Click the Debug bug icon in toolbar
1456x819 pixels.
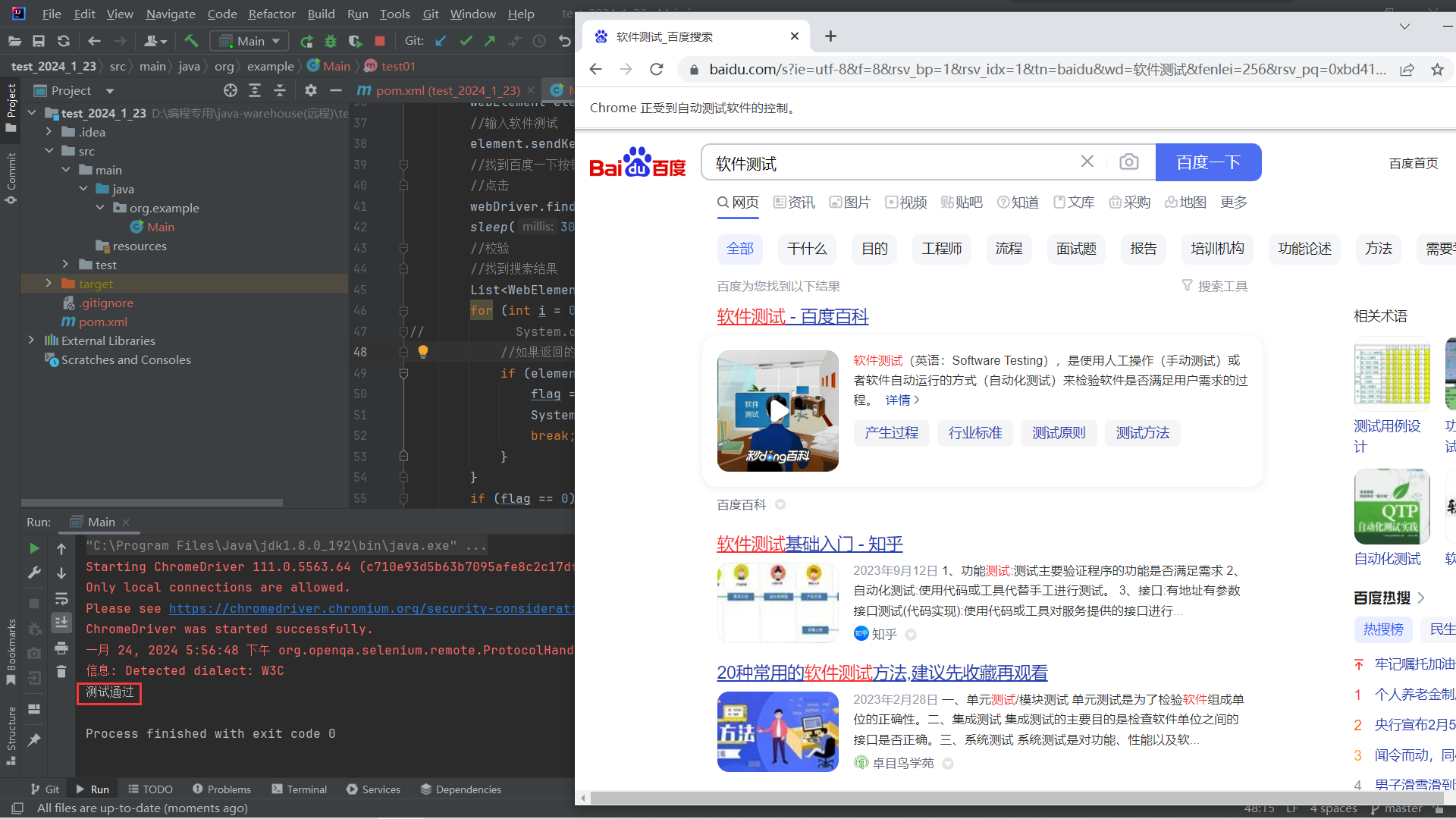[x=331, y=41]
